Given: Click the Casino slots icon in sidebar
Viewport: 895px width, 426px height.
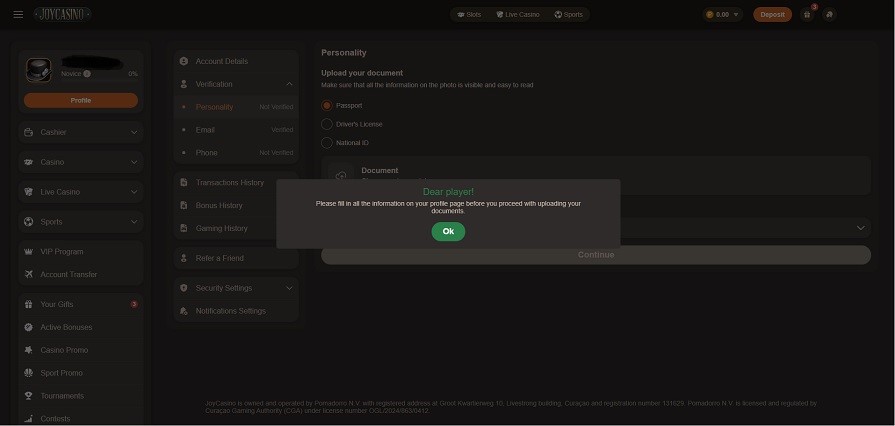Looking at the screenshot, I should (29, 162).
